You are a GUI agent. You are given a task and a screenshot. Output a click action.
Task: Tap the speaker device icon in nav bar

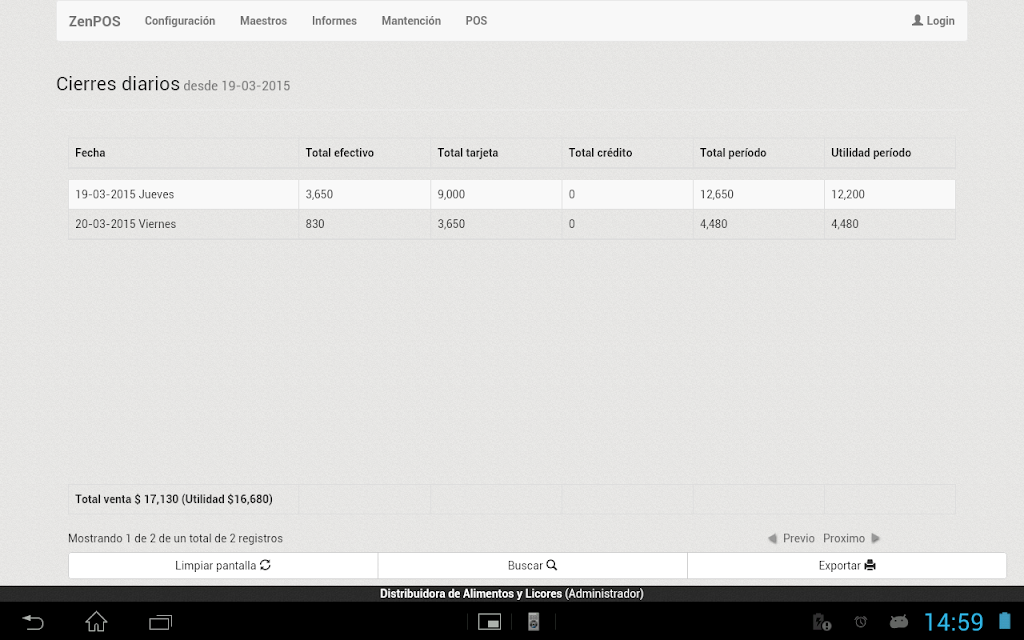[534, 622]
